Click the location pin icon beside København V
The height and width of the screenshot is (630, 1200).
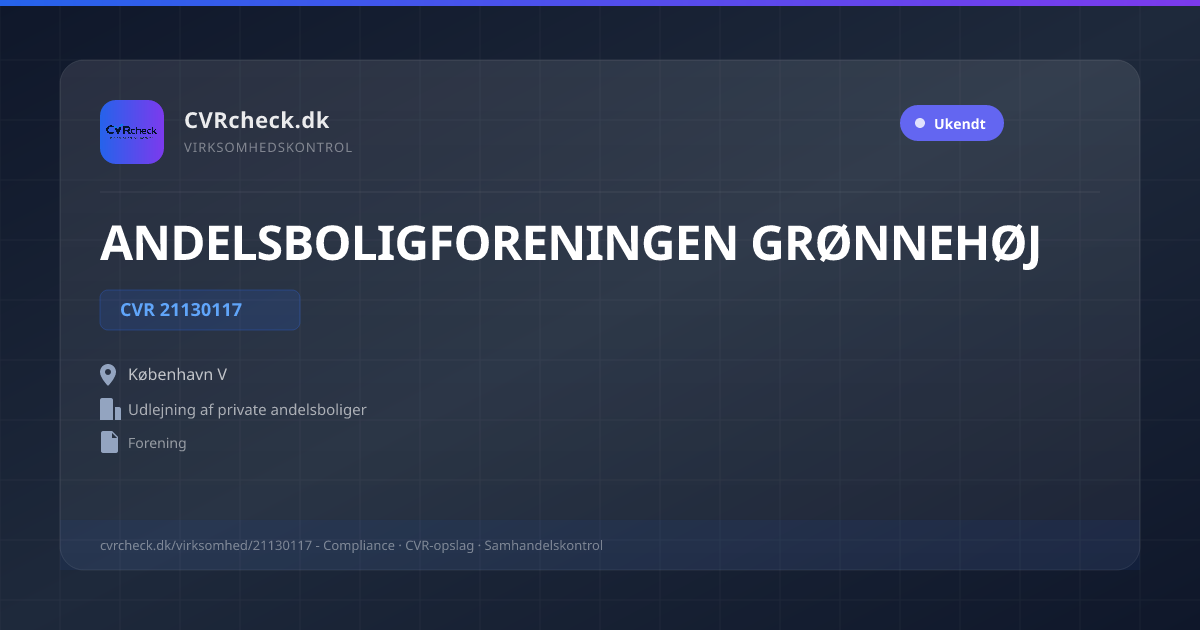click(109, 375)
